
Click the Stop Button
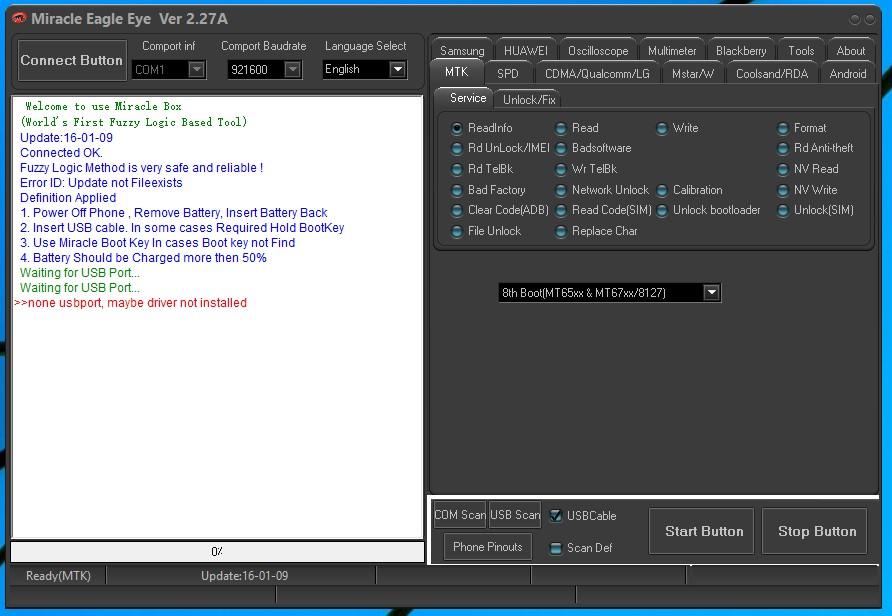click(817, 531)
